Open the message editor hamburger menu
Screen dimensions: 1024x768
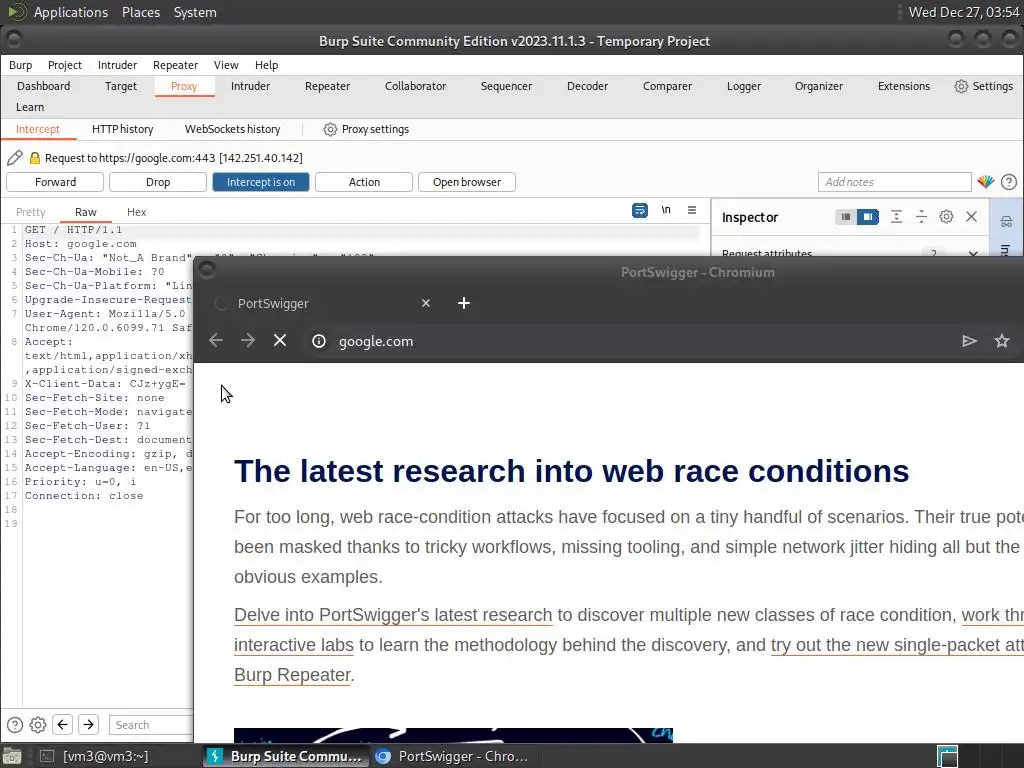[x=692, y=210]
